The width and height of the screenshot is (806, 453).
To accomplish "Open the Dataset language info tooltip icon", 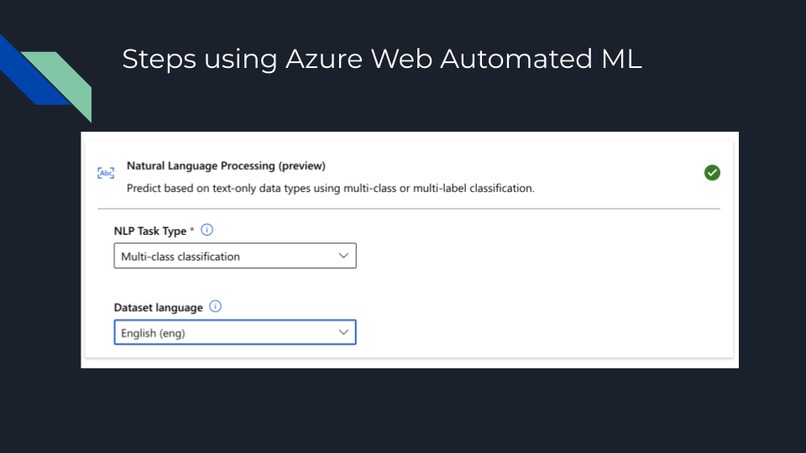I will click(215, 306).
